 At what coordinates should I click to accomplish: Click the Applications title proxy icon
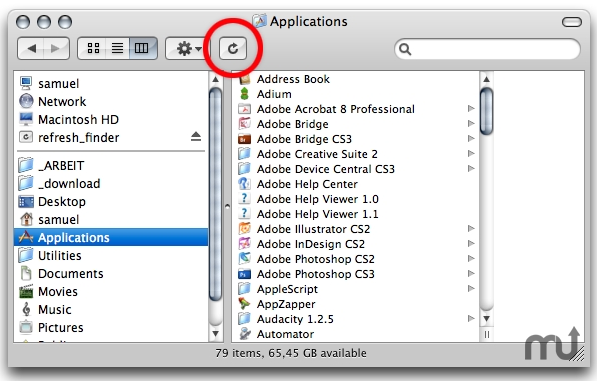260,21
